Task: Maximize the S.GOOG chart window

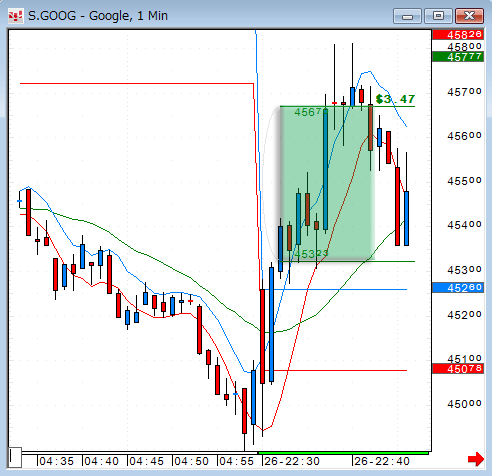Action: click(438, 16)
